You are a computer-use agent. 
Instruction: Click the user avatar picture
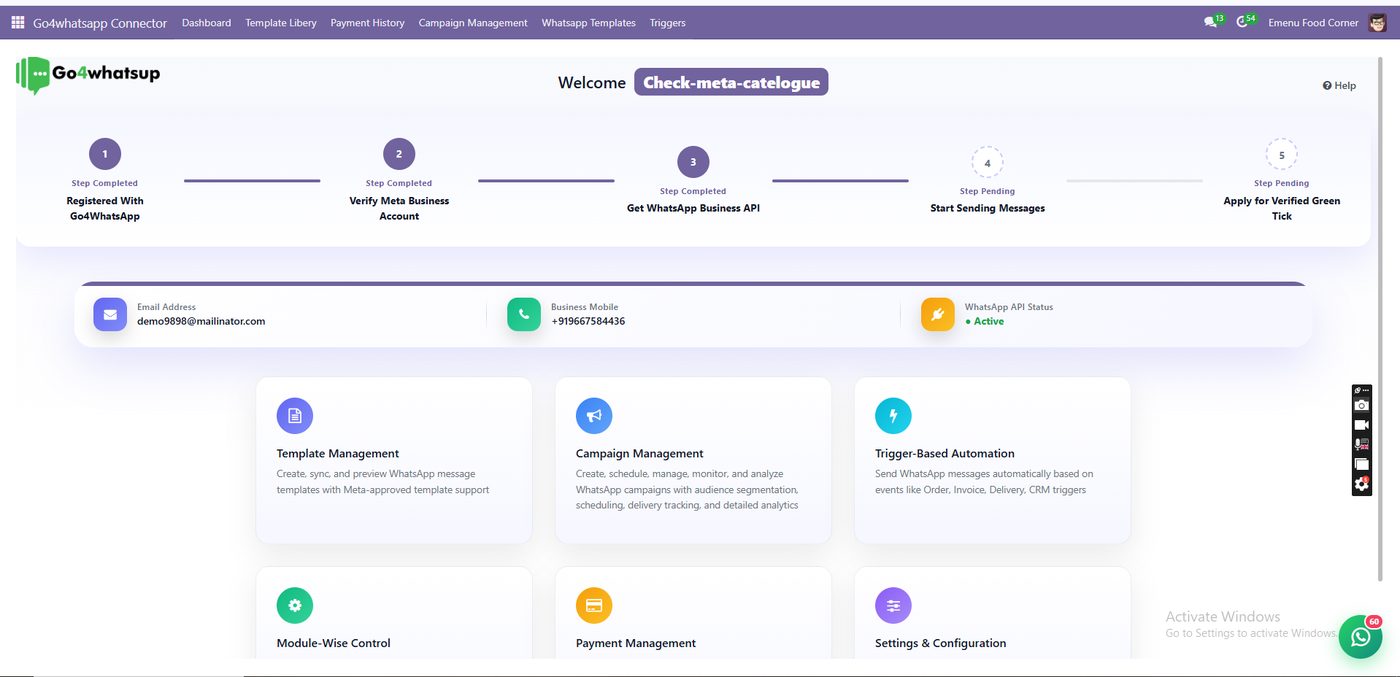[x=1377, y=22]
